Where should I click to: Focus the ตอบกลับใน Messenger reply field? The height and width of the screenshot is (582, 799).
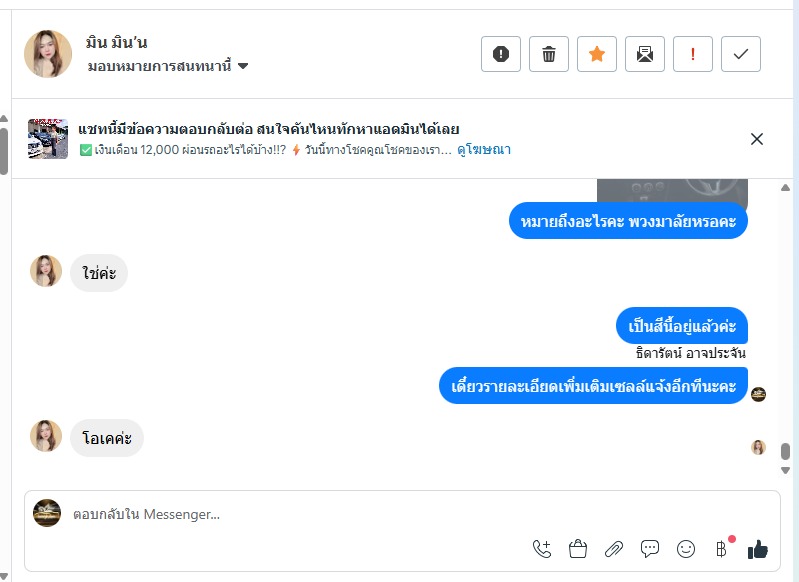click(300, 514)
